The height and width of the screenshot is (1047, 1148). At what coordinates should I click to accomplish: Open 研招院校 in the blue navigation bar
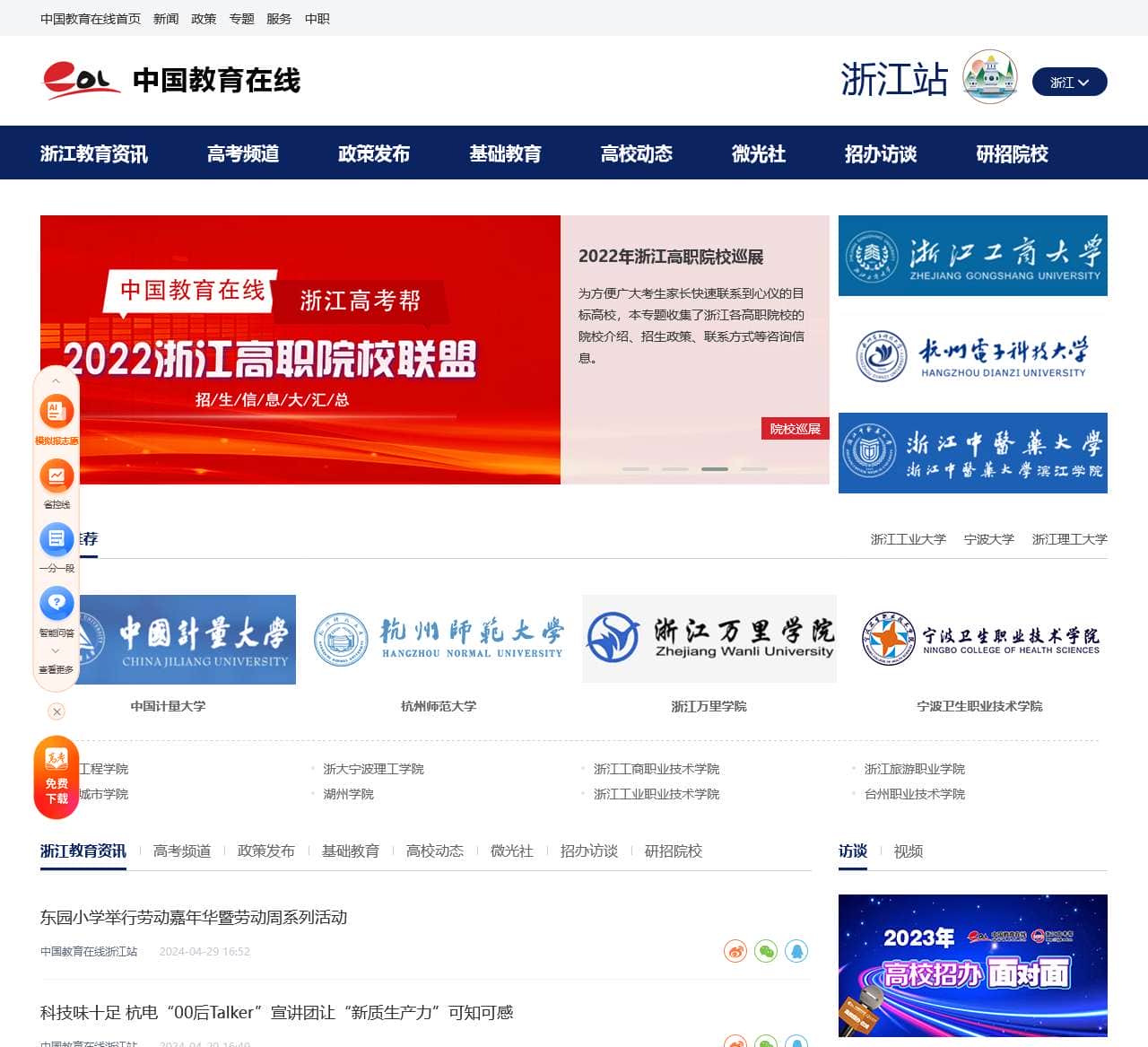[1012, 153]
